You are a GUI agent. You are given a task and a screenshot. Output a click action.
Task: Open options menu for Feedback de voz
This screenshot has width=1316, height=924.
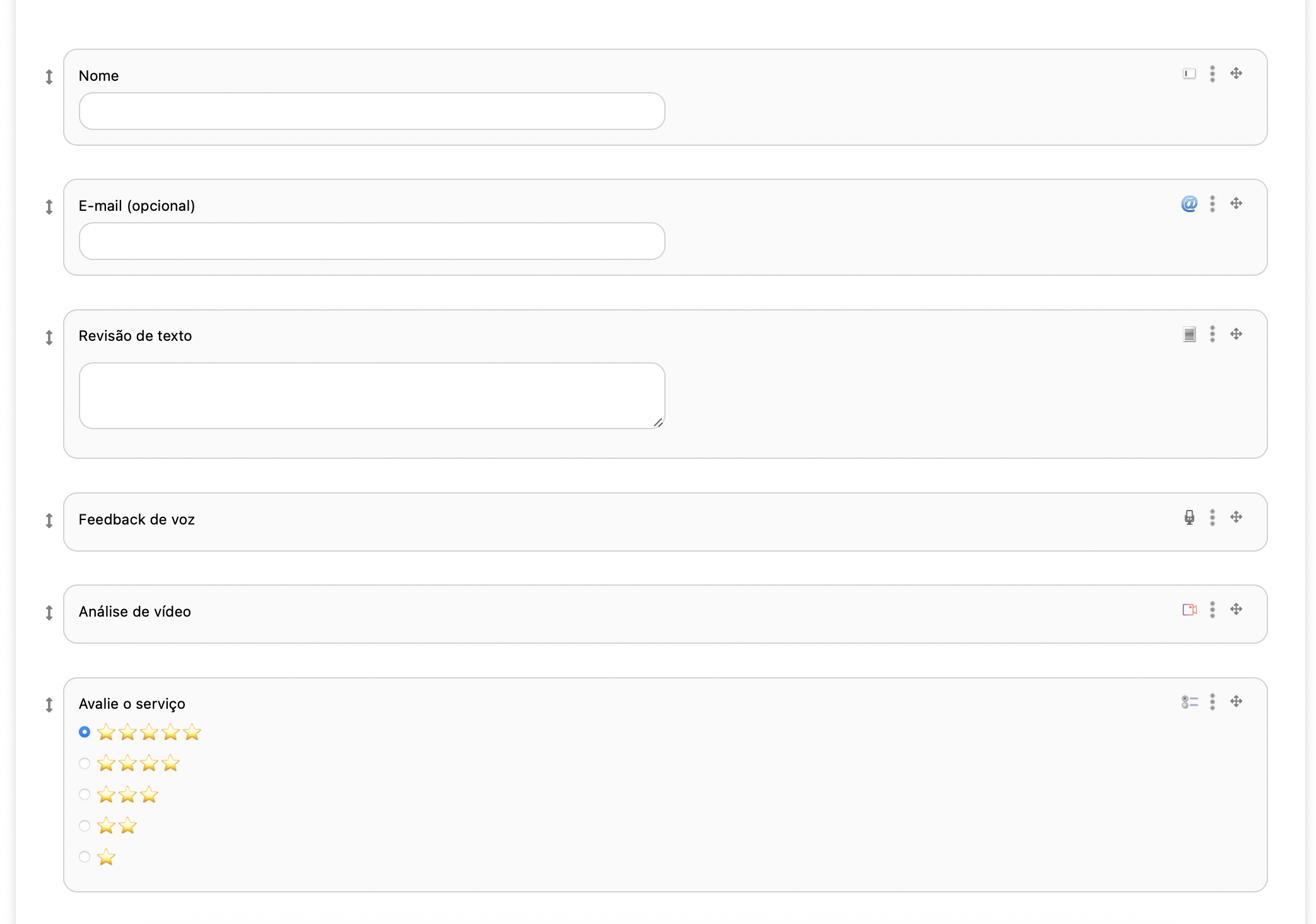(x=1213, y=518)
